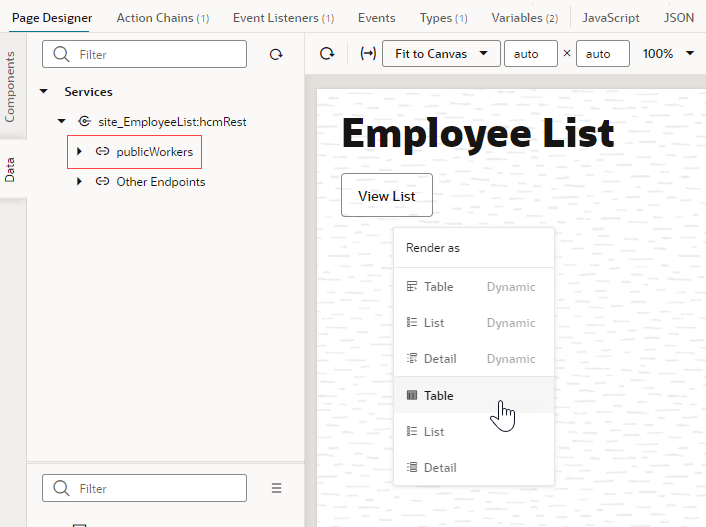
Task: Switch to the JavaScript tab
Action: tap(611, 18)
